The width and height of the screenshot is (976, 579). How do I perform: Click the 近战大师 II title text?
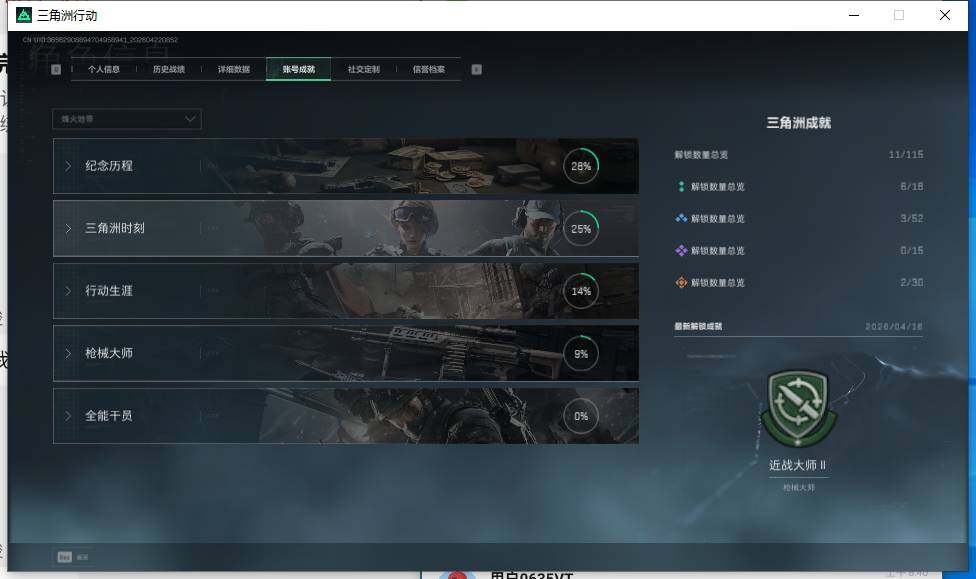tap(797, 465)
